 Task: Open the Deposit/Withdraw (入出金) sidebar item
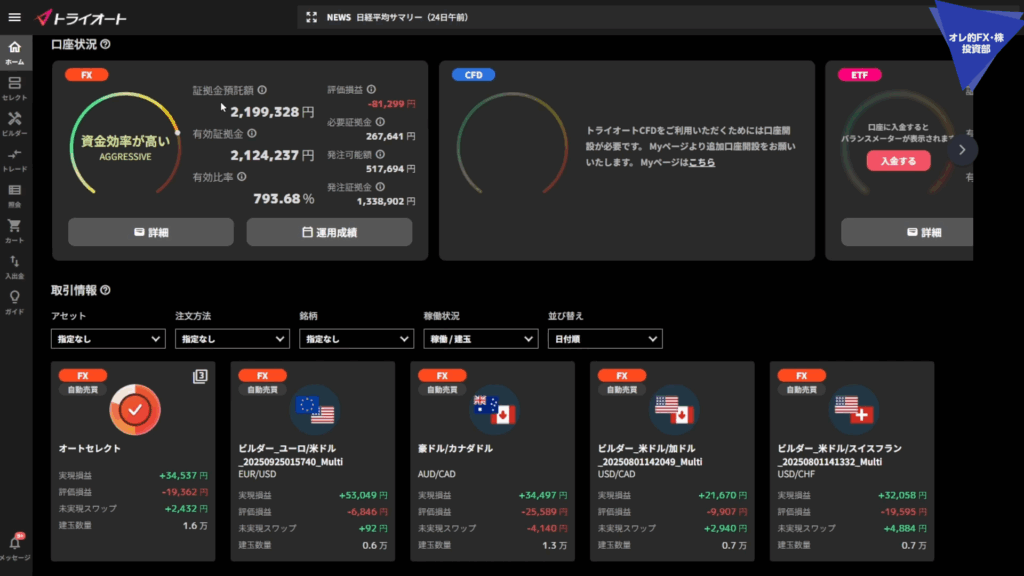click(14, 266)
